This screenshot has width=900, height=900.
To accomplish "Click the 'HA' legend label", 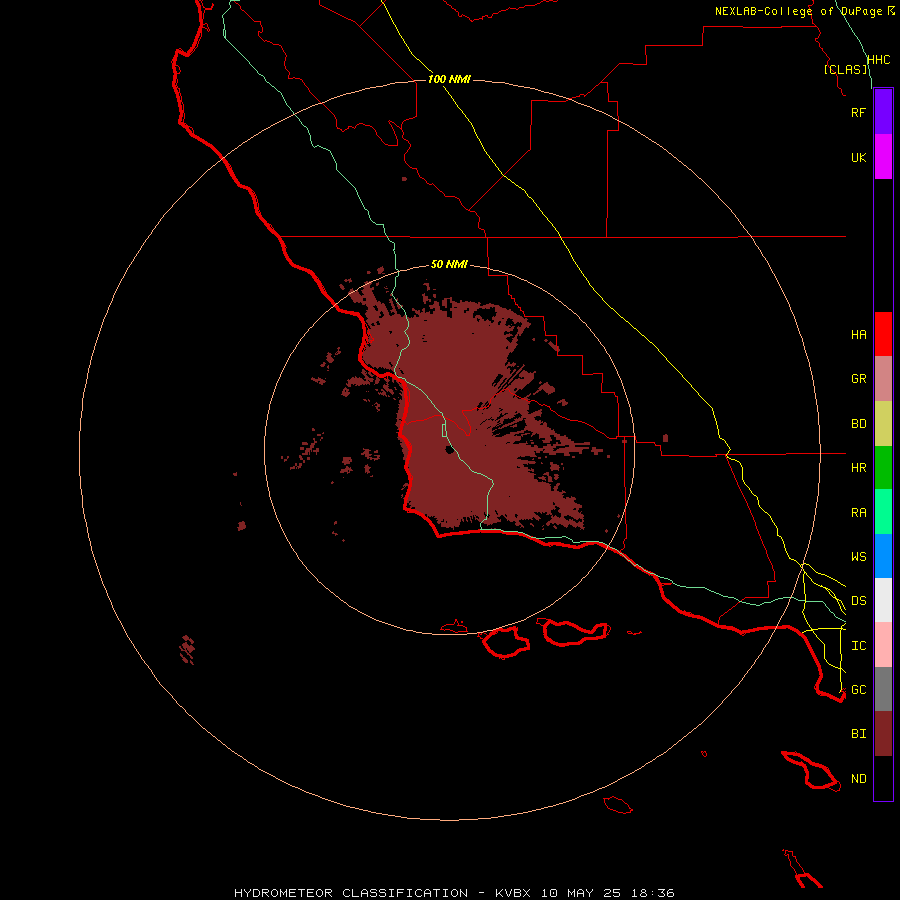I will coord(858,335).
